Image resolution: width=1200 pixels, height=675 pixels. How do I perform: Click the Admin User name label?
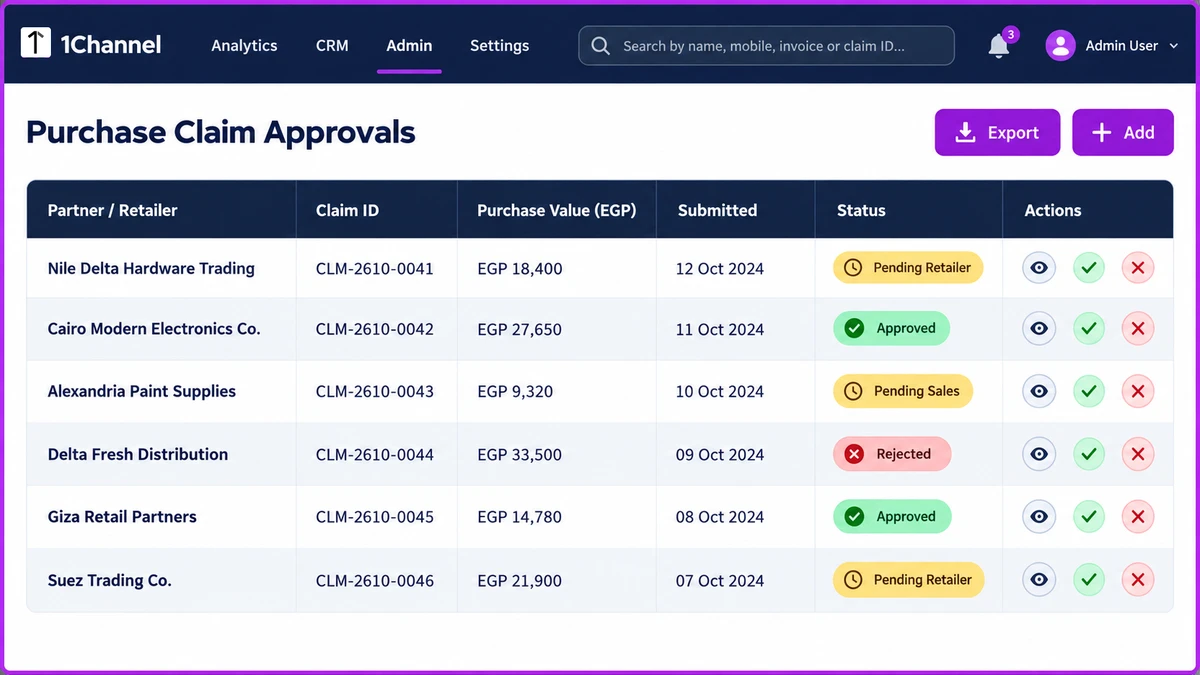[x=1122, y=45]
